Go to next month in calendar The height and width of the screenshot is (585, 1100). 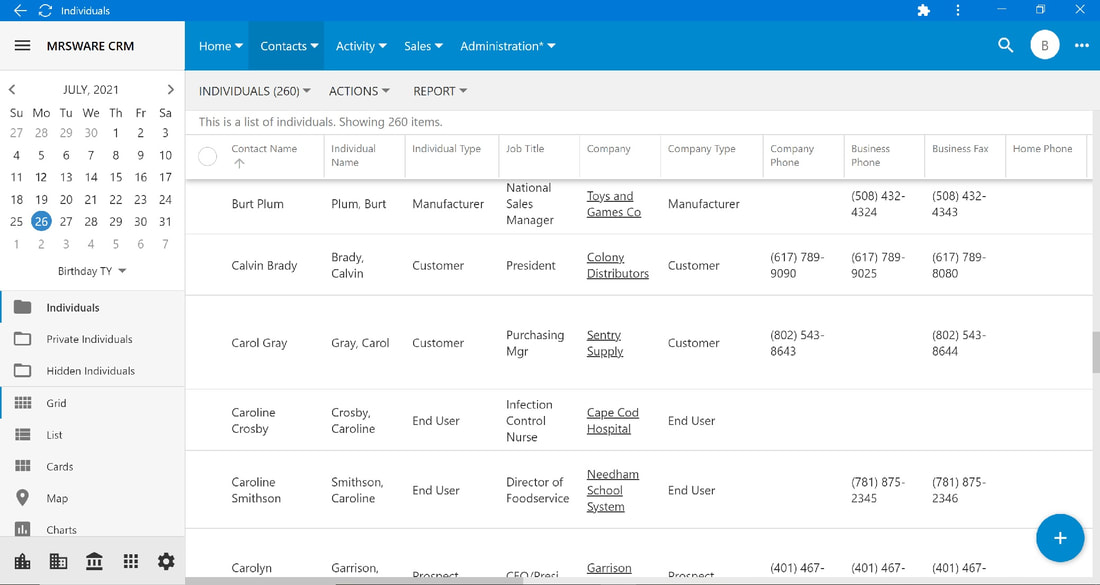pos(170,89)
